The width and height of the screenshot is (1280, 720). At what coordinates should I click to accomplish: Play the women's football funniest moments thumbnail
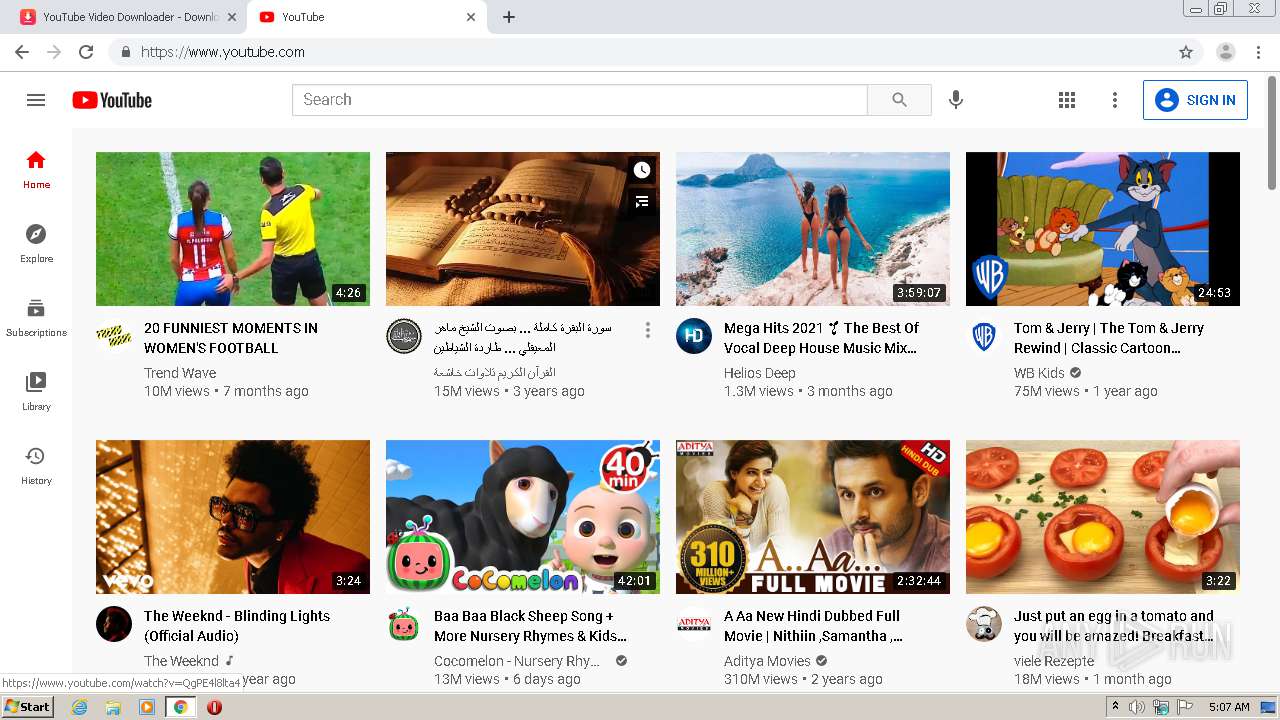233,229
